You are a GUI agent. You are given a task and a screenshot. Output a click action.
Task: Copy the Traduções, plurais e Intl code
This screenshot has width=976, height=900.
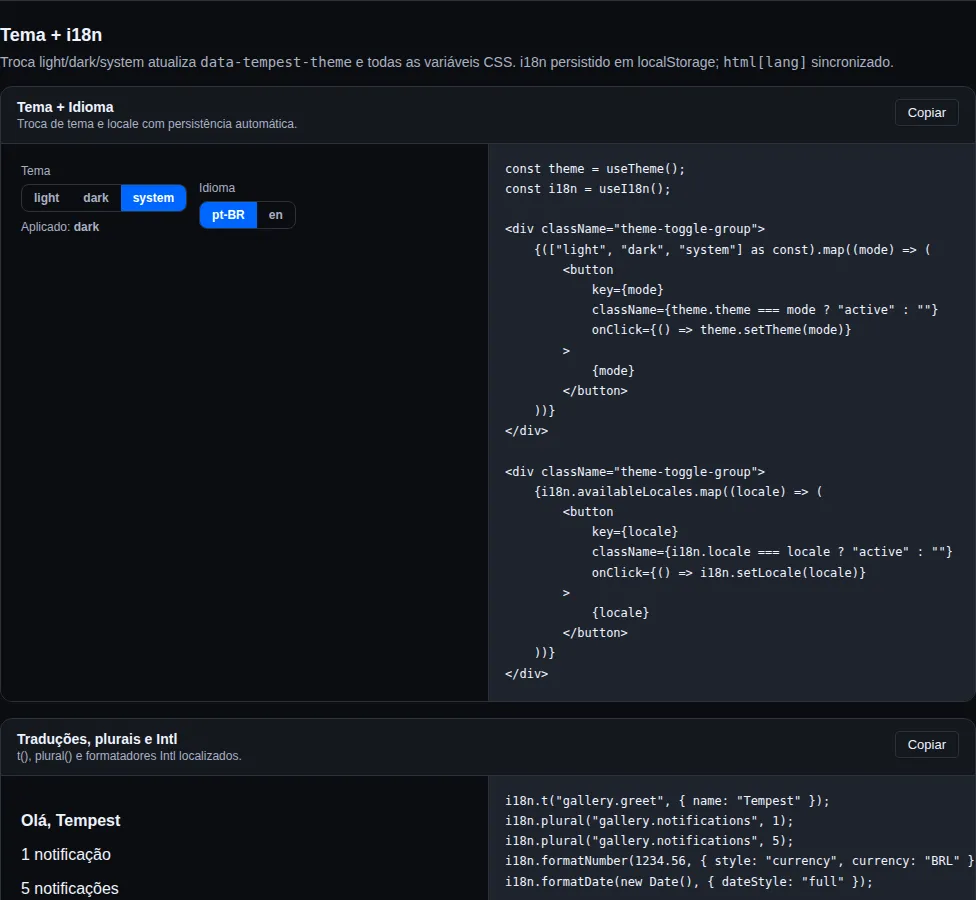(926, 744)
